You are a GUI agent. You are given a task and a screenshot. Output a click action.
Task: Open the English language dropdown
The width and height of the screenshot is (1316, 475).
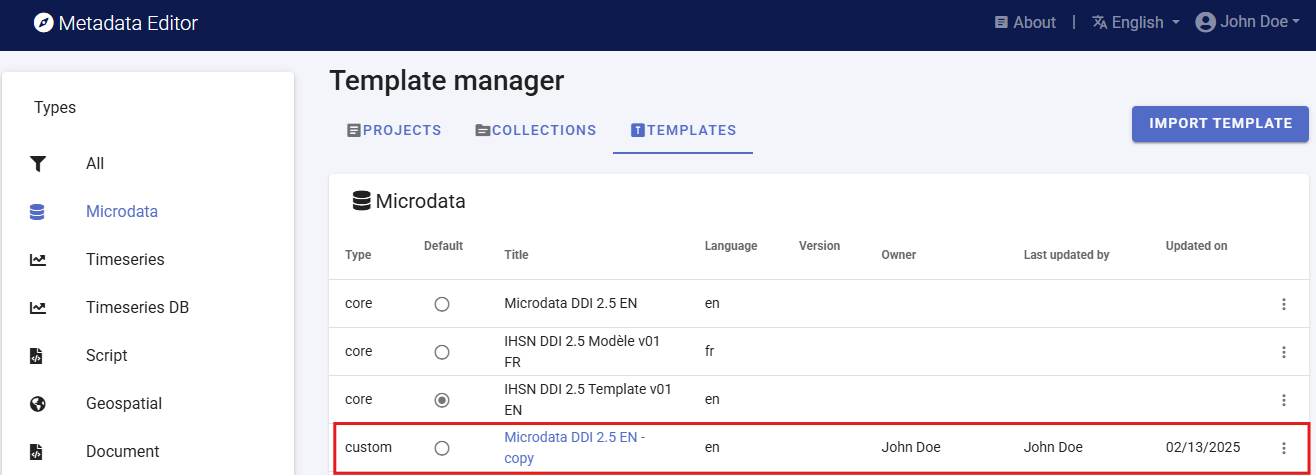pyautogui.click(x=1136, y=22)
